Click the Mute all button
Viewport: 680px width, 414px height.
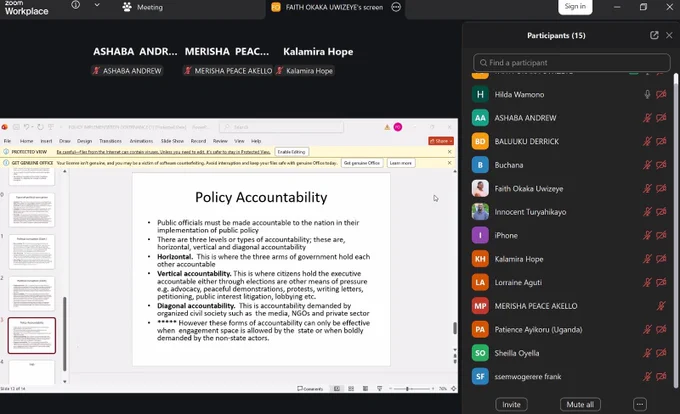(x=580, y=404)
